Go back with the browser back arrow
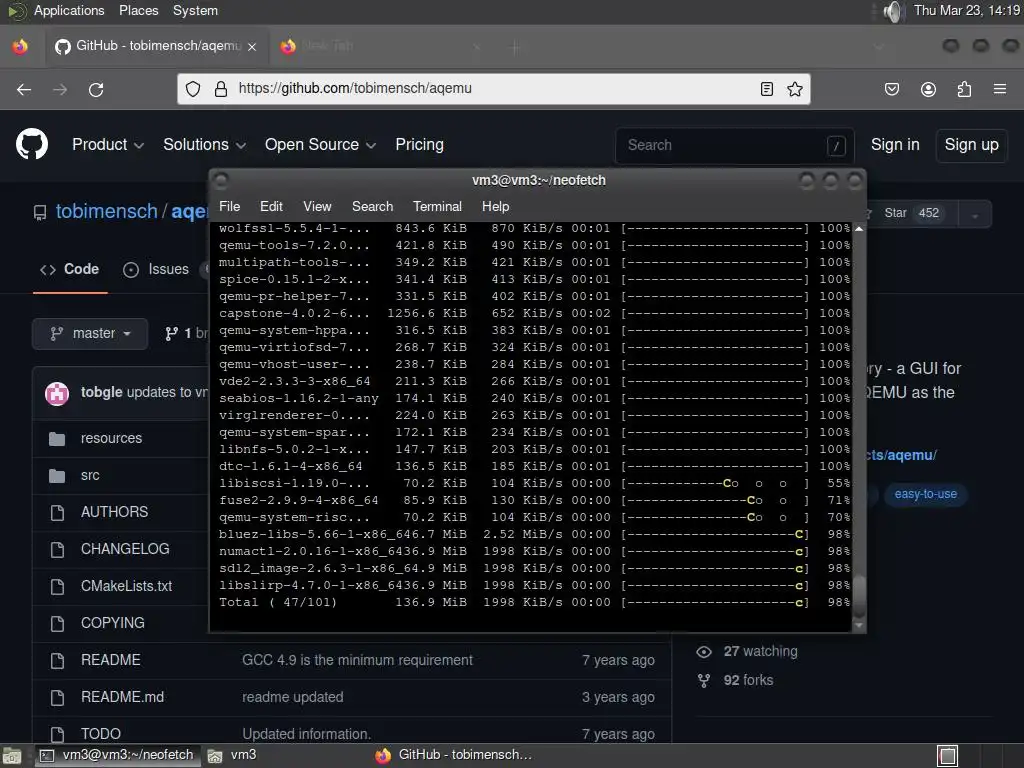The width and height of the screenshot is (1024, 768). [24, 89]
